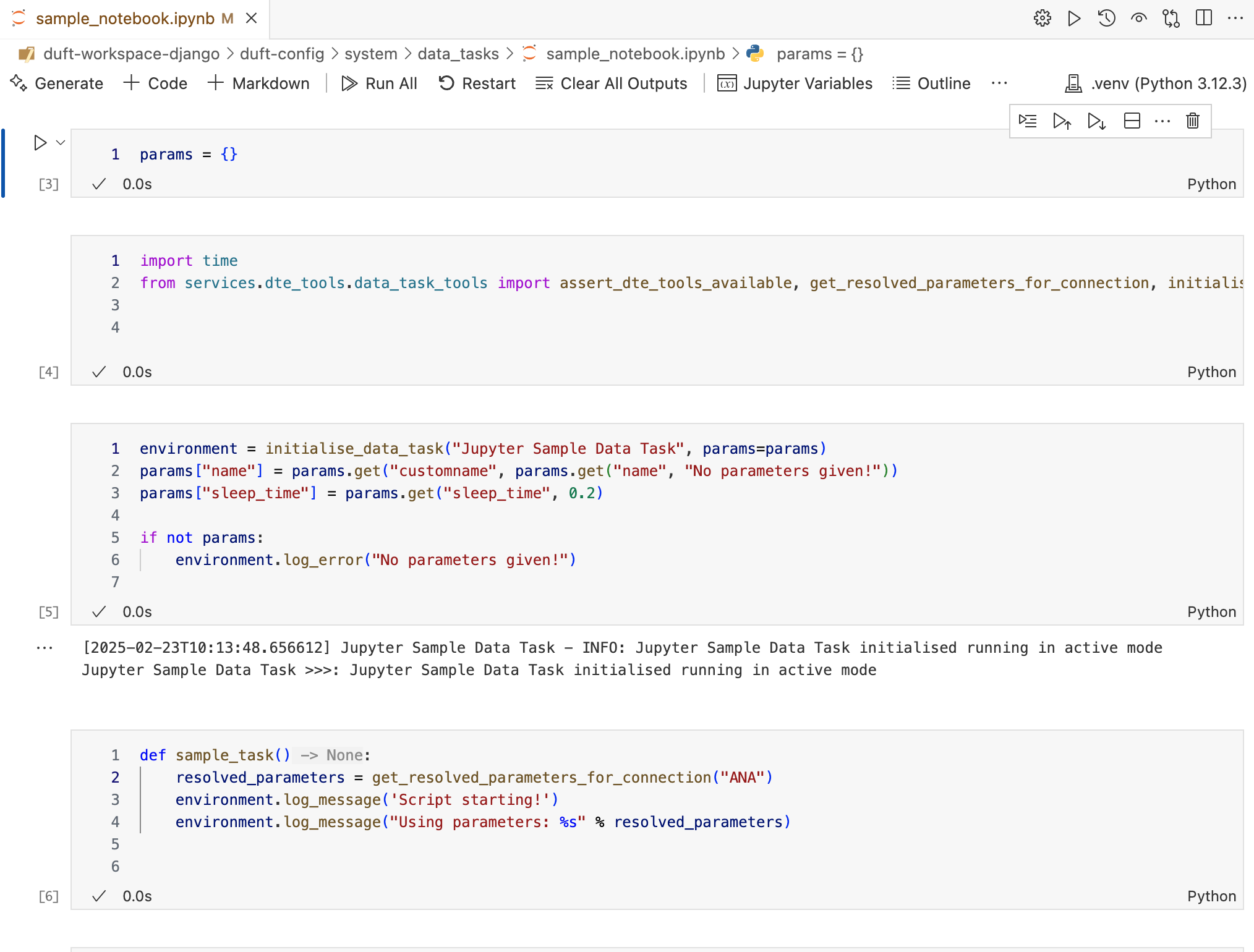
Task: Delete the selected cell via trash icon
Action: click(1193, 121)
